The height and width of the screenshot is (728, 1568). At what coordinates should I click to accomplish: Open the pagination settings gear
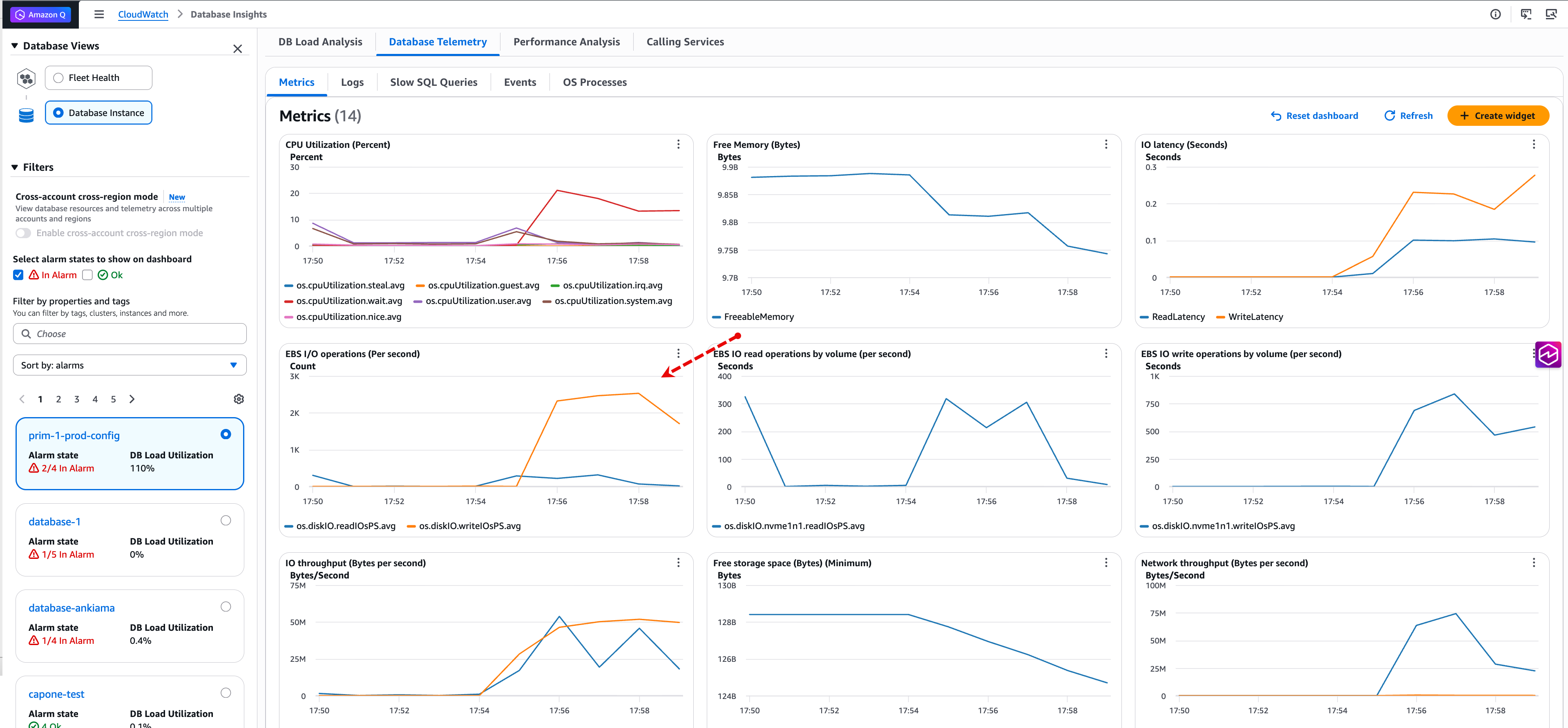[x=239, y=399]
